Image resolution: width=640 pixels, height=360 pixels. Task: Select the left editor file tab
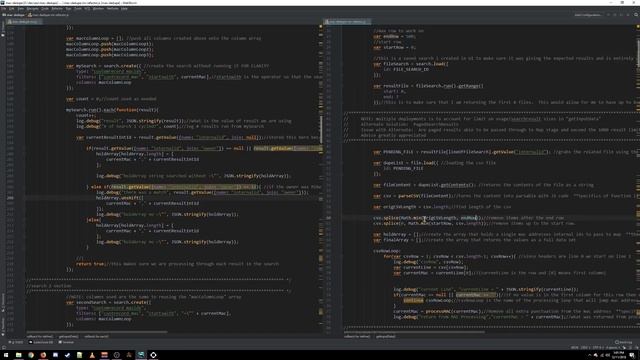(24, 22)
